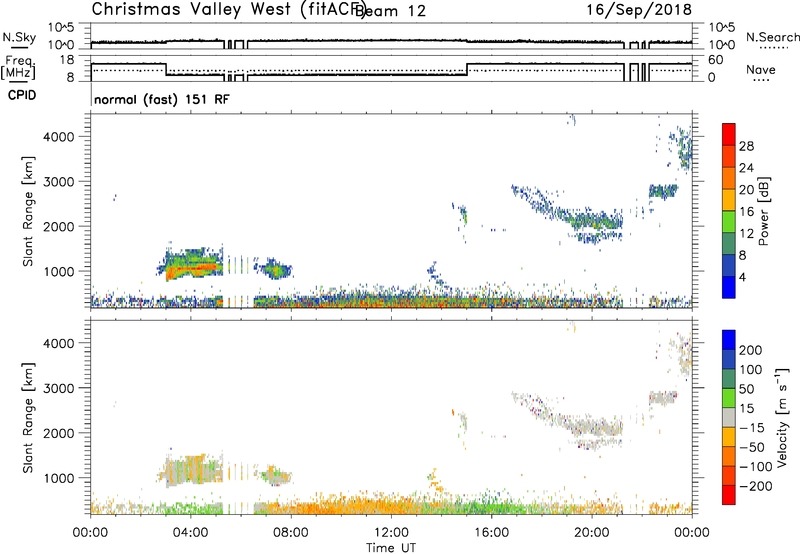
Task: Click the "08:00" time tick label
Action: click(x=291, y=533)
